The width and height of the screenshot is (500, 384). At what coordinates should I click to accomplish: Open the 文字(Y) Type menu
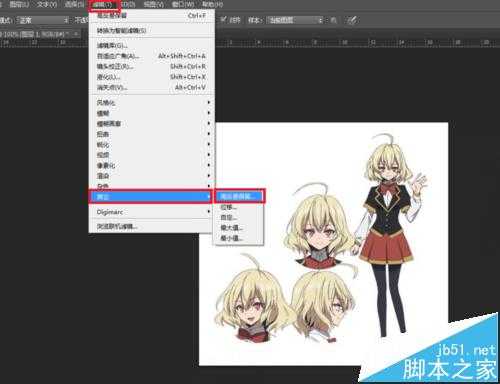click(x=47, y=5)
